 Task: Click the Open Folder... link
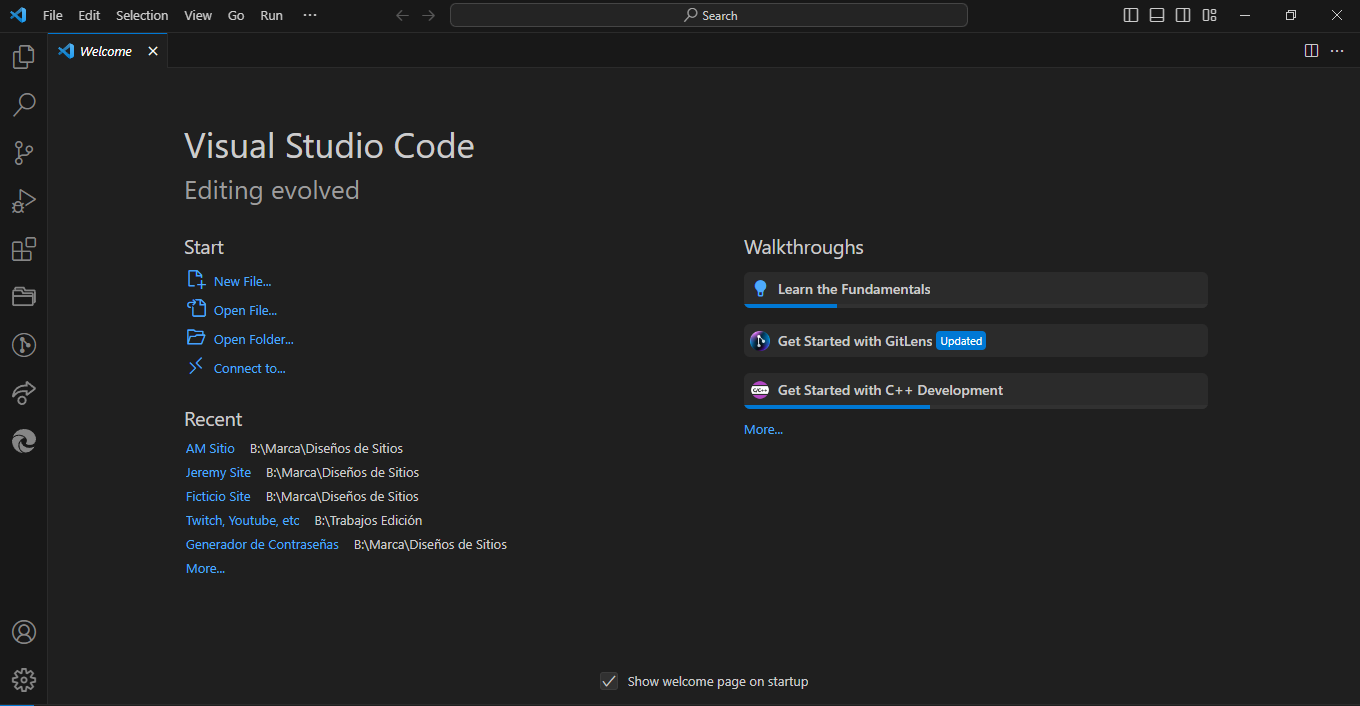coord(253,339)
